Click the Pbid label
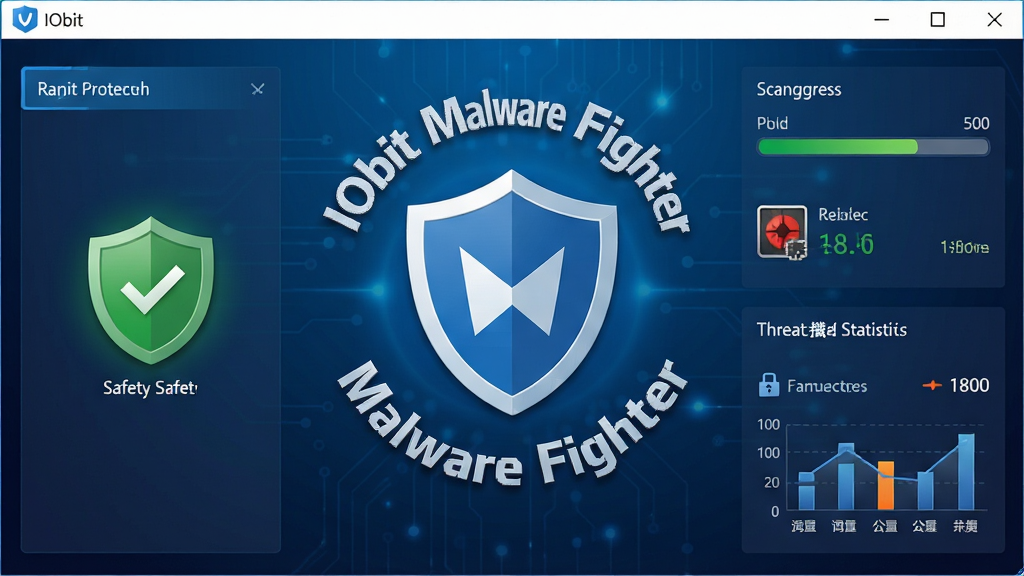Viewport: 1024px width, 576px height. pos(772,123)
